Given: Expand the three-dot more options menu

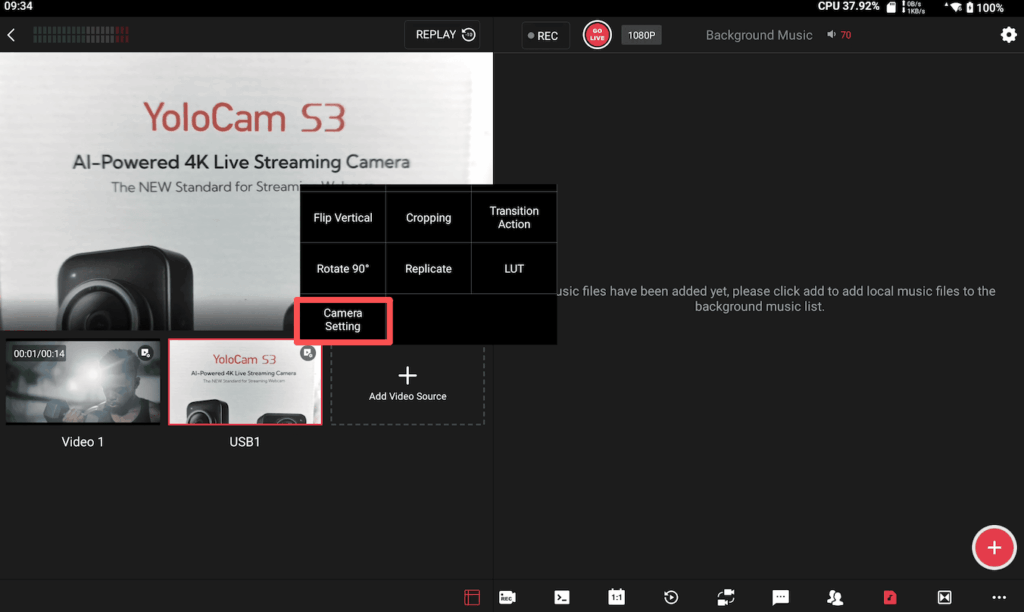Looking at the screenshot, I should tap(998, 597).
